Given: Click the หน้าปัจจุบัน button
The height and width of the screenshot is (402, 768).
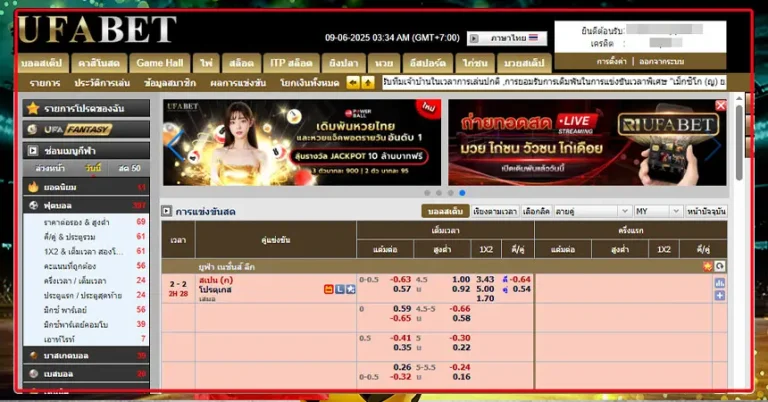Looking at the screenshot, I should [x=706, y=211].
